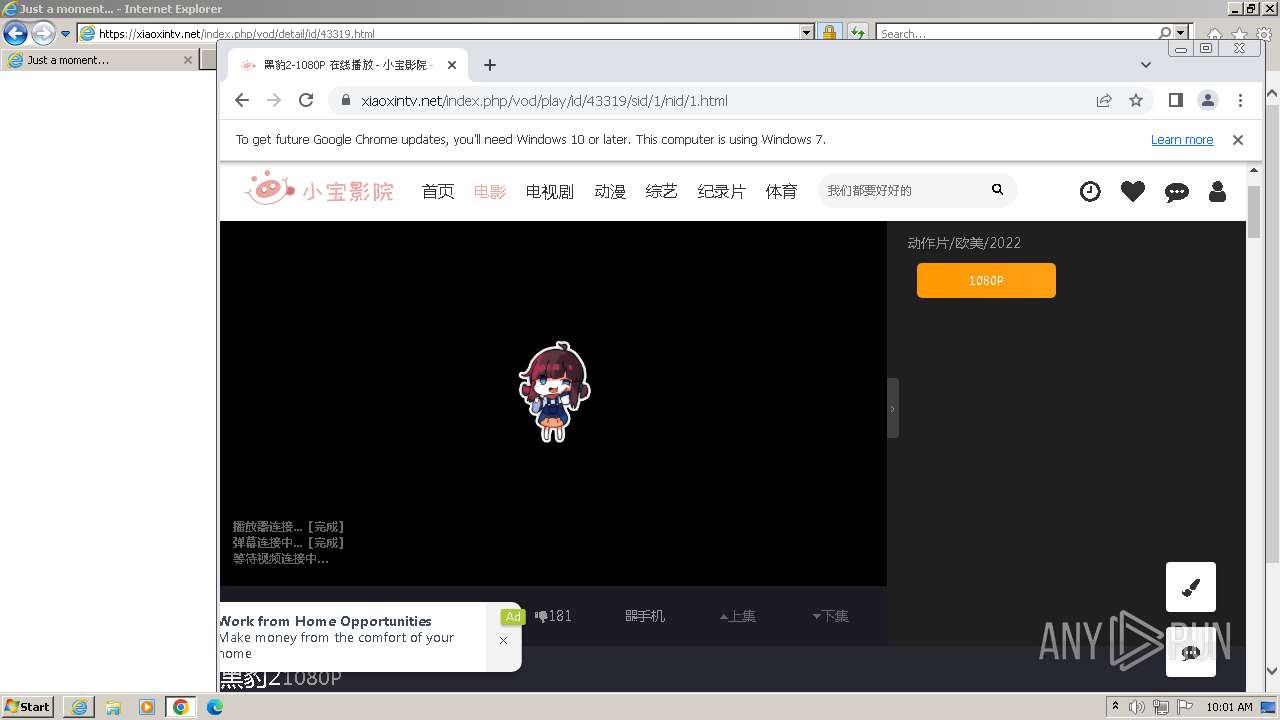
Task: Click Internet Explorer forward button
Action: [x=43, y=33]
